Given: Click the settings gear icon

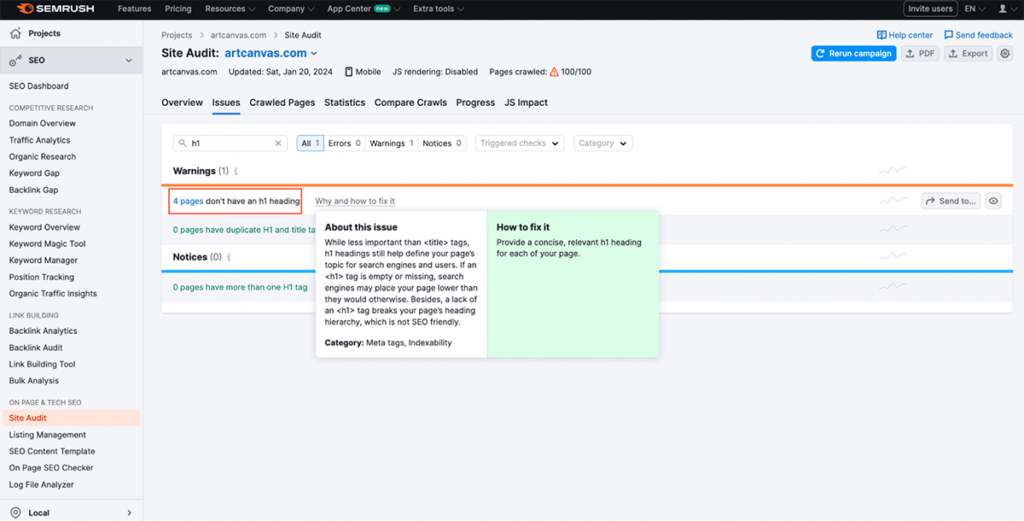Looking at the screenshot, I should 1005,54.
